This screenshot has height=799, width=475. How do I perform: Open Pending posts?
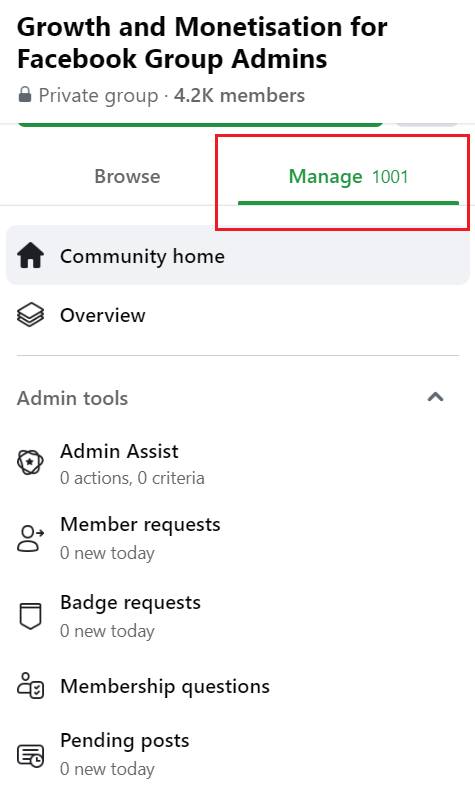238,755
